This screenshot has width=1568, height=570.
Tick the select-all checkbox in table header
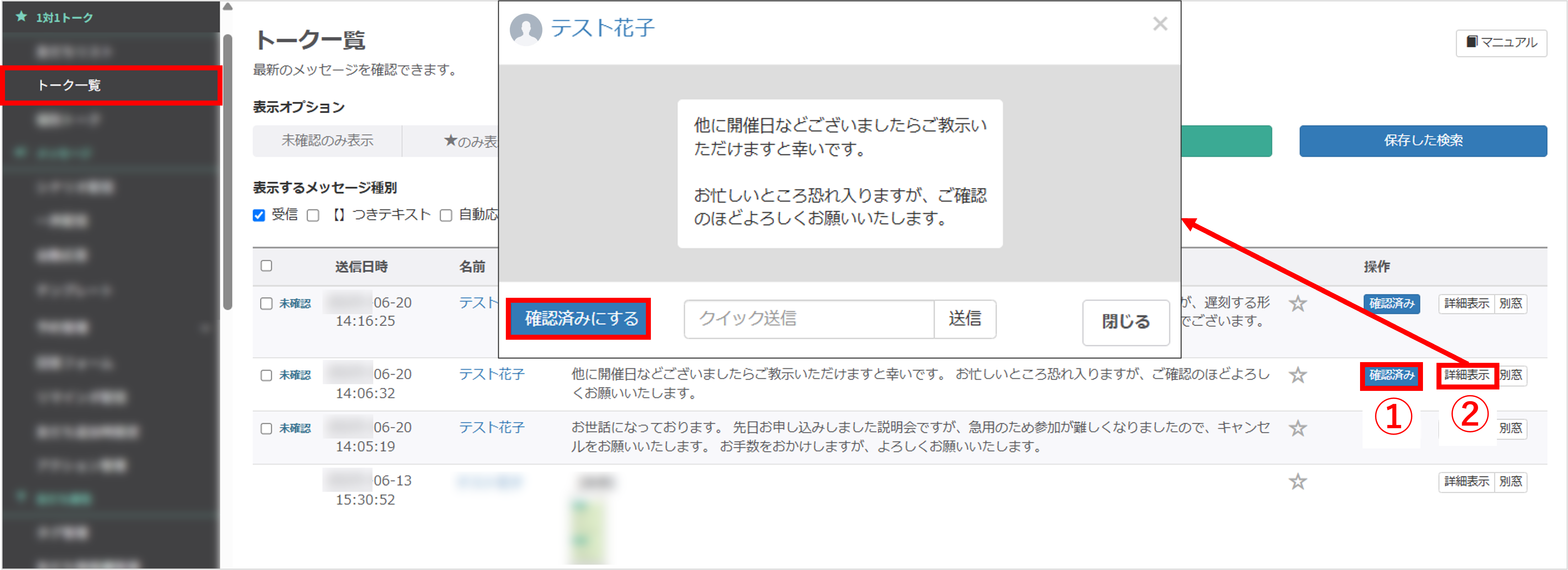(x=266, y=266)
